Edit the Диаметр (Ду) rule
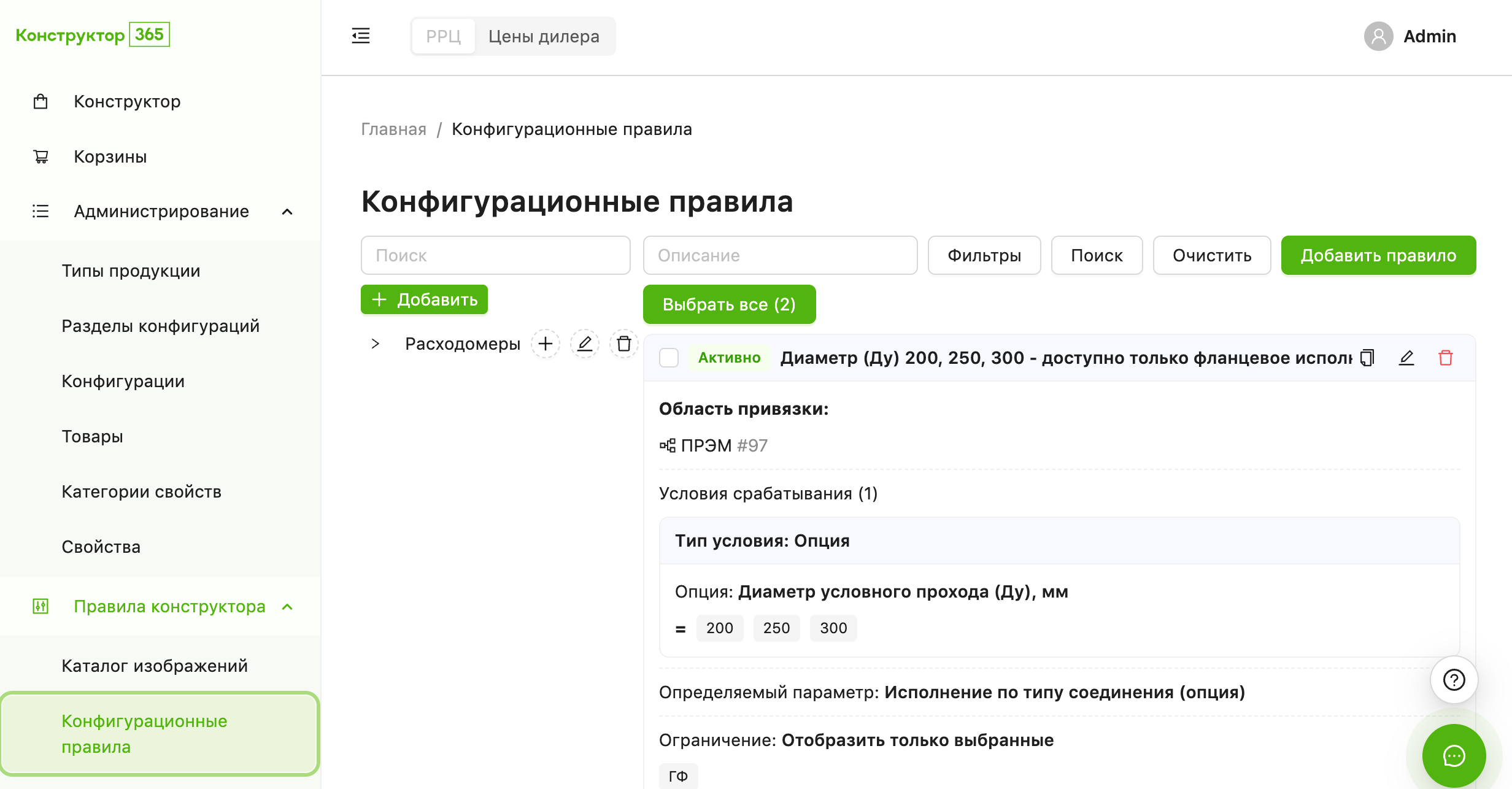The width and height of the screenshot is (1512, 789). [x=1406, y=358]
